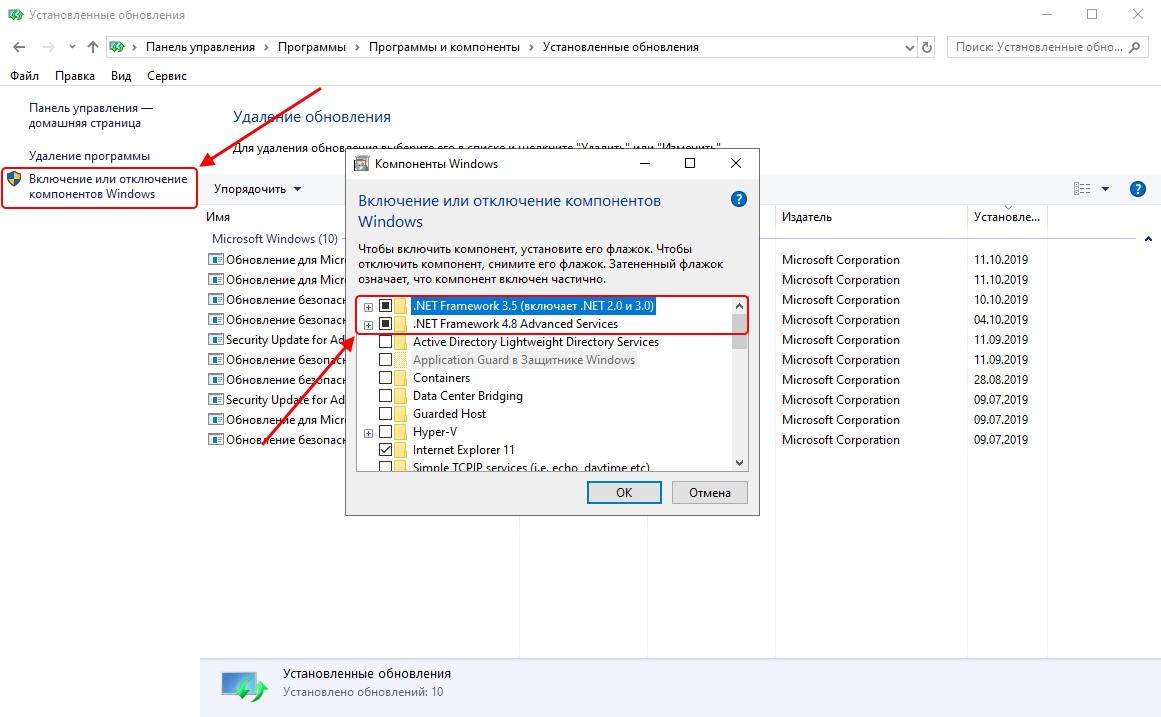Open the Правка menu
This screenshot has height=717, width=1161.
click(75, 76)
